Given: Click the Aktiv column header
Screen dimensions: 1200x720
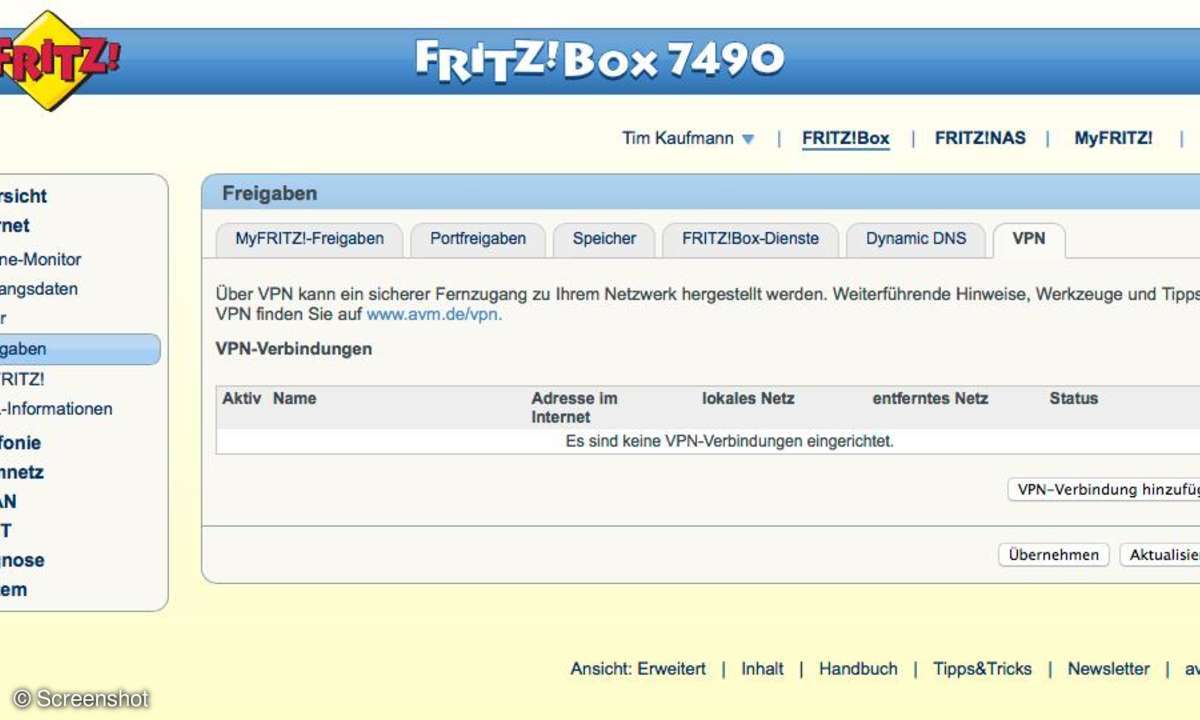Looking at the screenshot, I should pos(241,398).
